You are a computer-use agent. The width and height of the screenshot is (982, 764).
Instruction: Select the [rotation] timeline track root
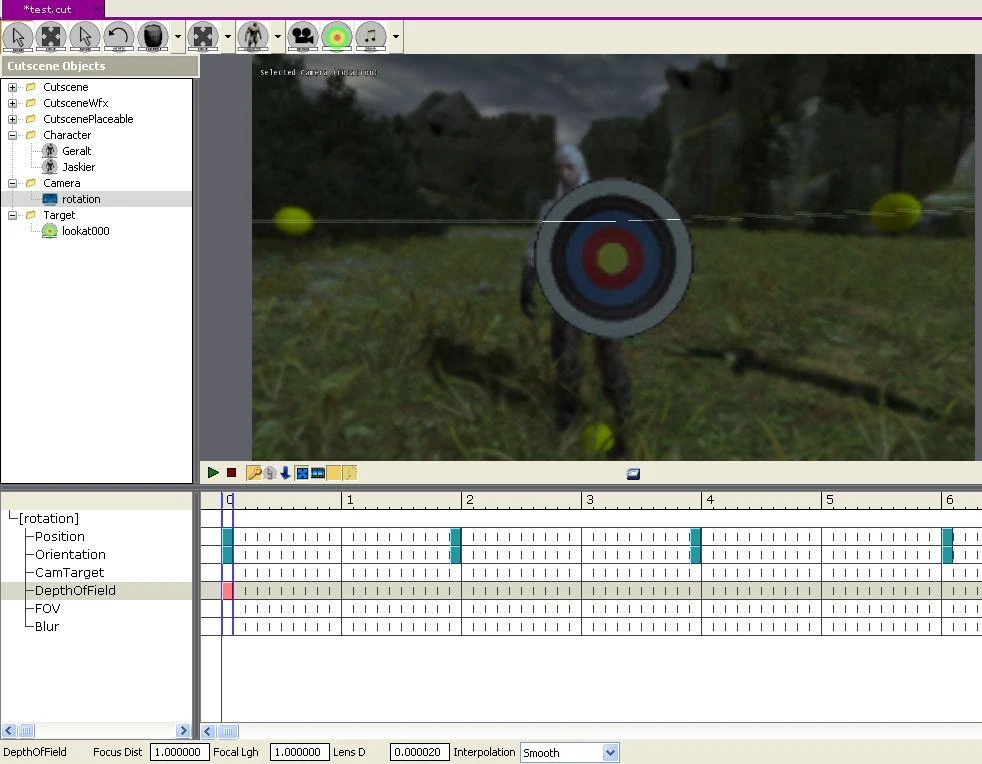coord(49,519)
